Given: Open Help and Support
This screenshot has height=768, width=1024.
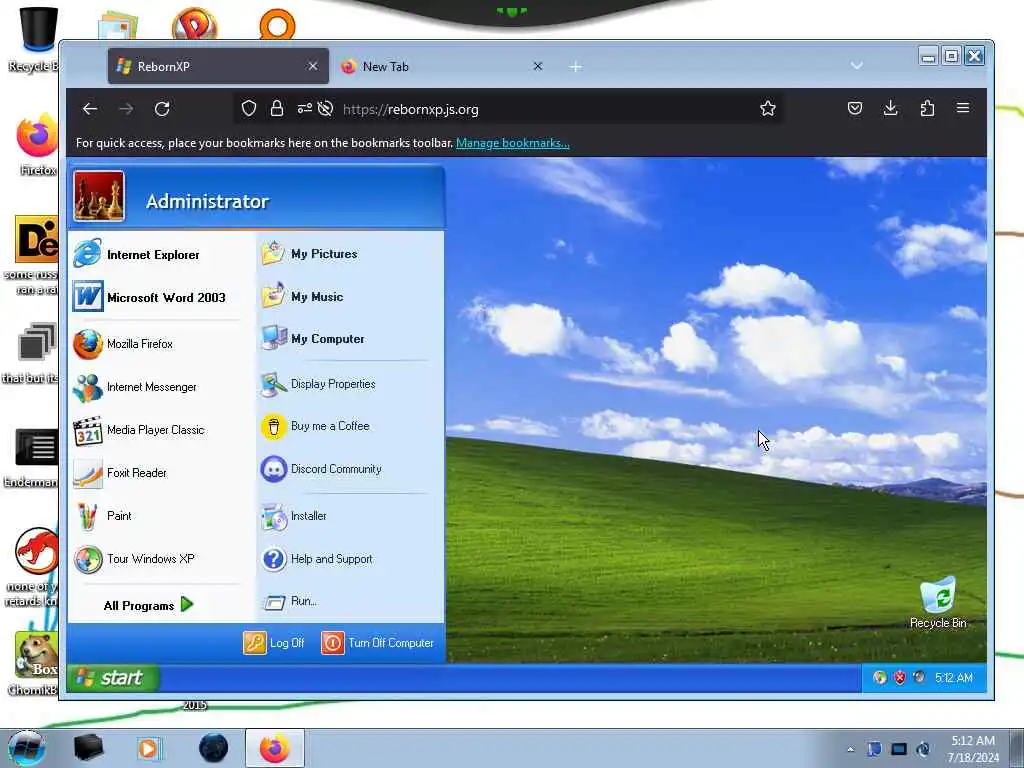Looking at the screenshot, I should click(x=317, y=559).
